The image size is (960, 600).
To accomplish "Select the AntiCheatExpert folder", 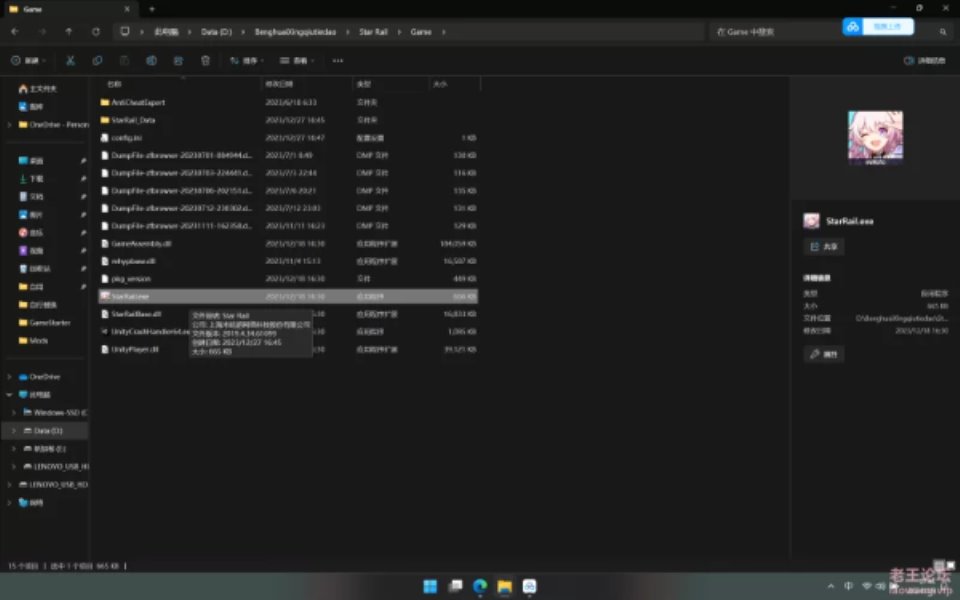I will 288,102.
